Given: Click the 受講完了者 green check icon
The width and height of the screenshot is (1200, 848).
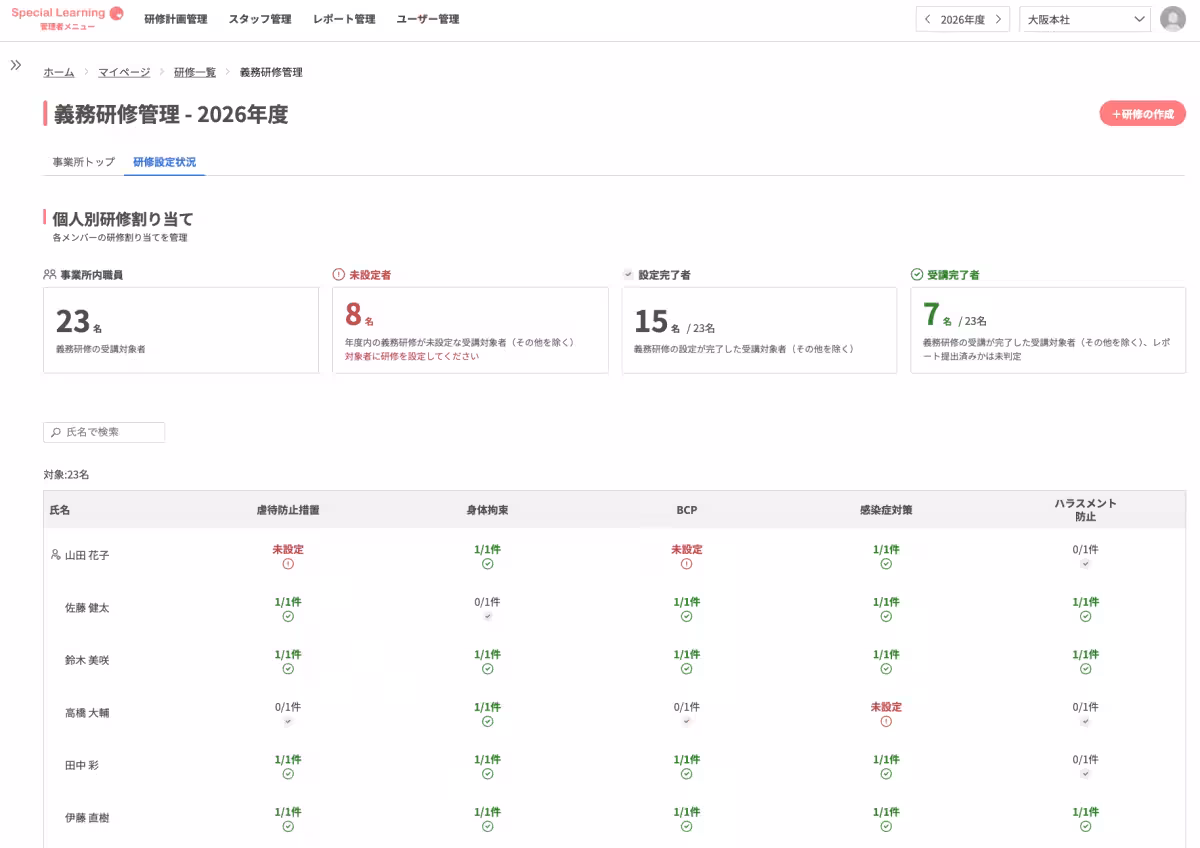Looking at the screenshot, I should click(x=917, y=274).
